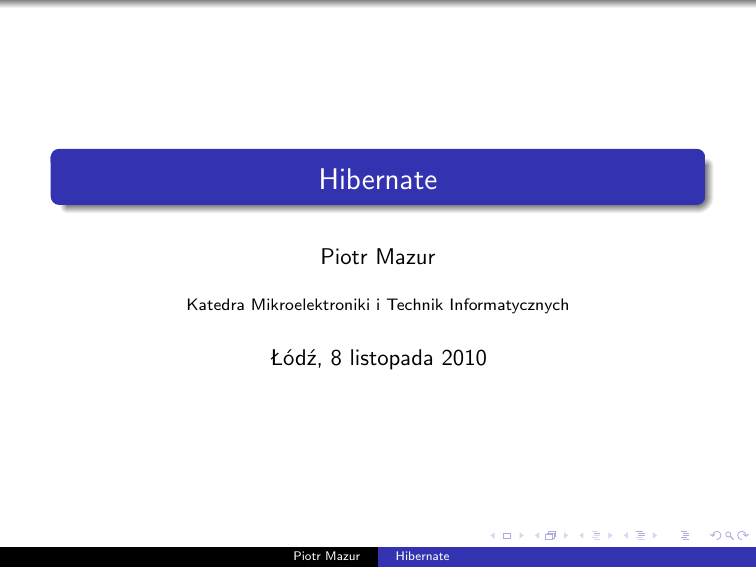Click the slide box navigation icon
This screenshot has height=567, width=756.
click(x=507, y=537)
